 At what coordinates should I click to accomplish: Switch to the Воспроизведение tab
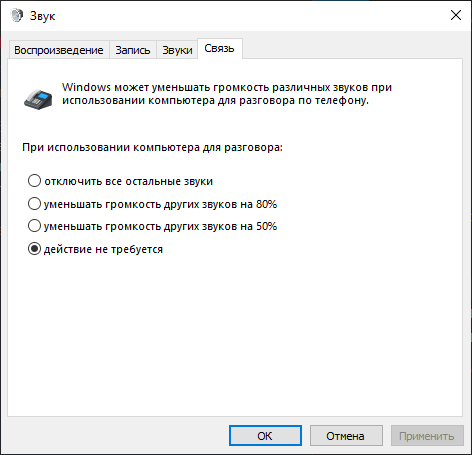59,50
